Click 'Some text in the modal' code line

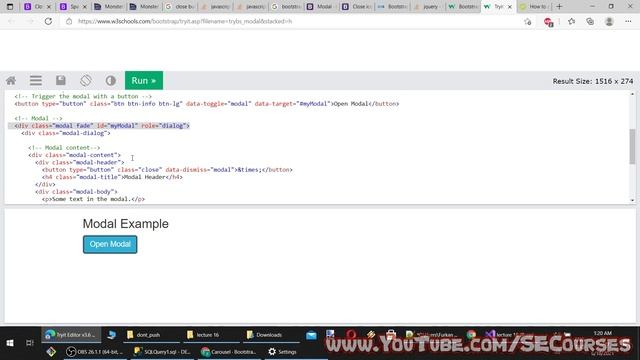[x=93, y=199]
